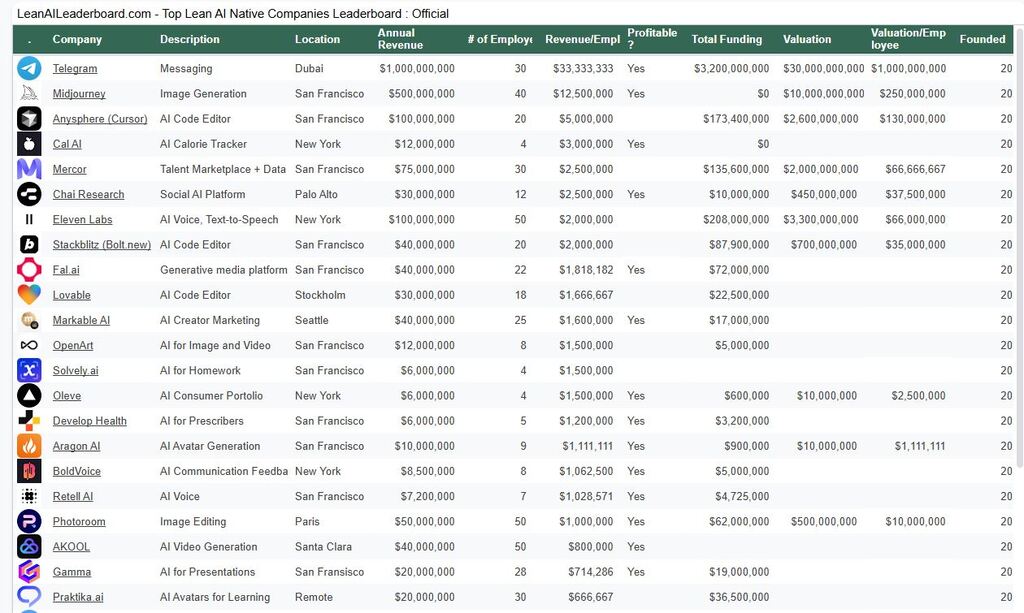Sort by the Total Funding column header
This screenshot has height=613, width=1024.
pyautogui.click(x=727, y=39)
